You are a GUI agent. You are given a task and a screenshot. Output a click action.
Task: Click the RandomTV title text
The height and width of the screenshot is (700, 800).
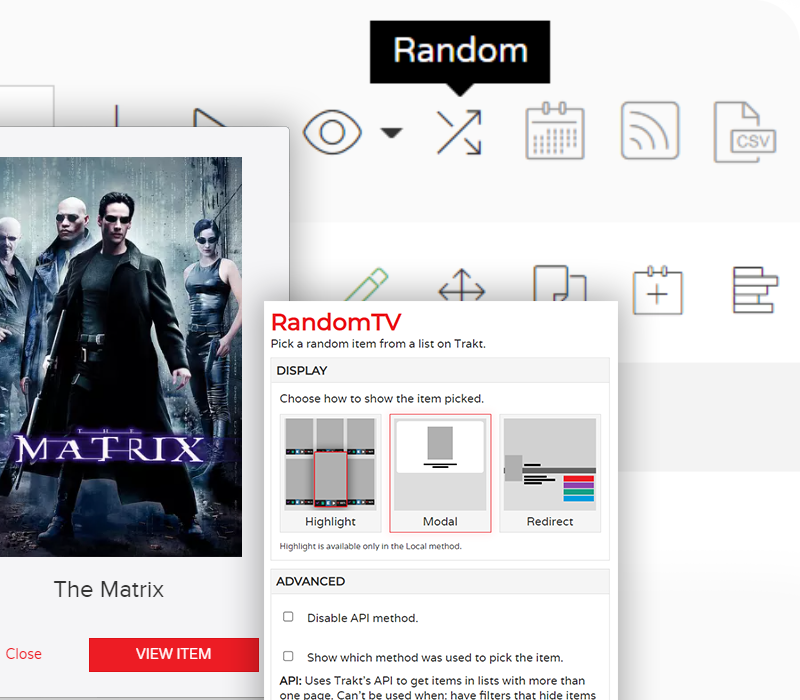pyautogui.click(x=336, y=322)
